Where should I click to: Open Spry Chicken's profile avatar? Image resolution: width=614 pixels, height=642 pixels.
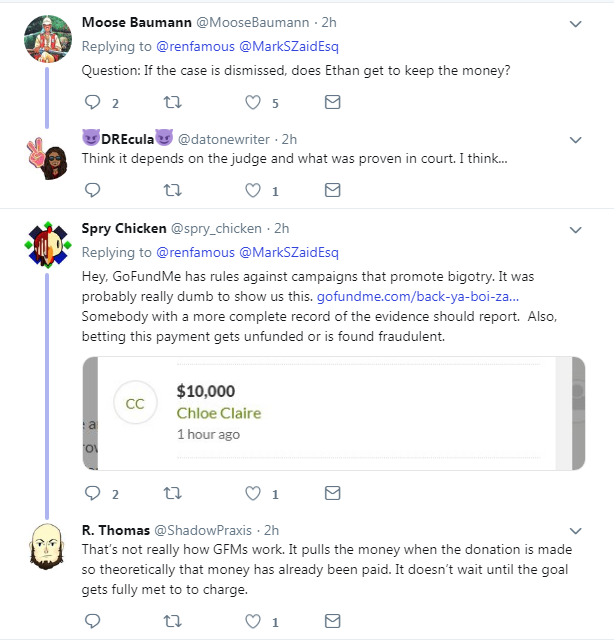tap(48, 245)
